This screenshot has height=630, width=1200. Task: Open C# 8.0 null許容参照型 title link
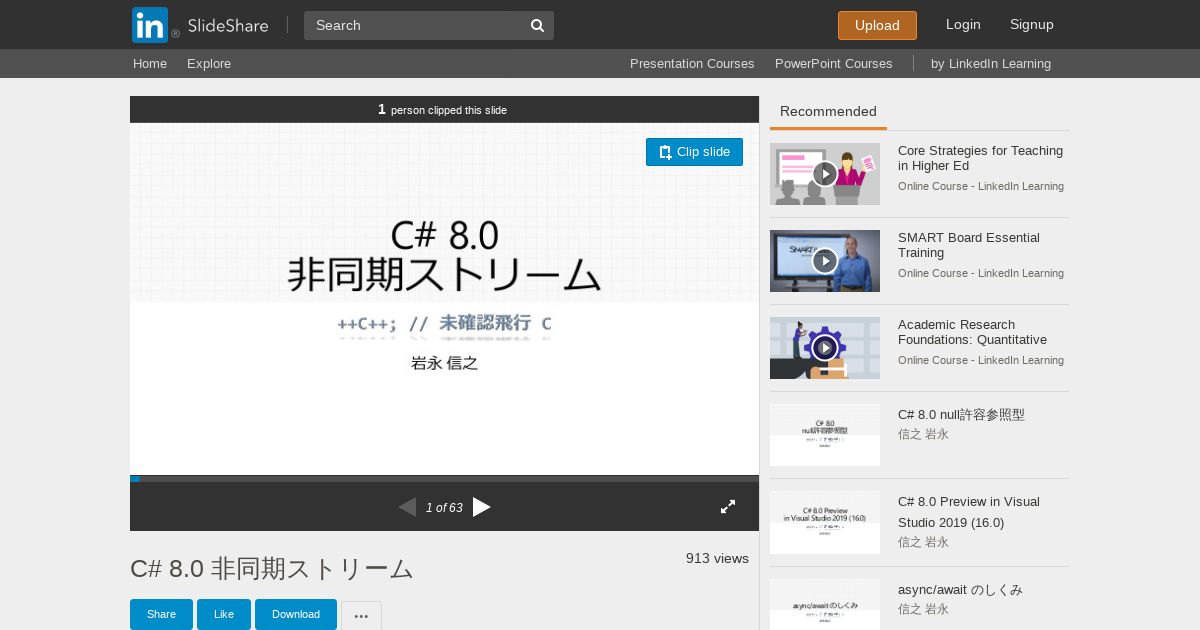[961, 414]
